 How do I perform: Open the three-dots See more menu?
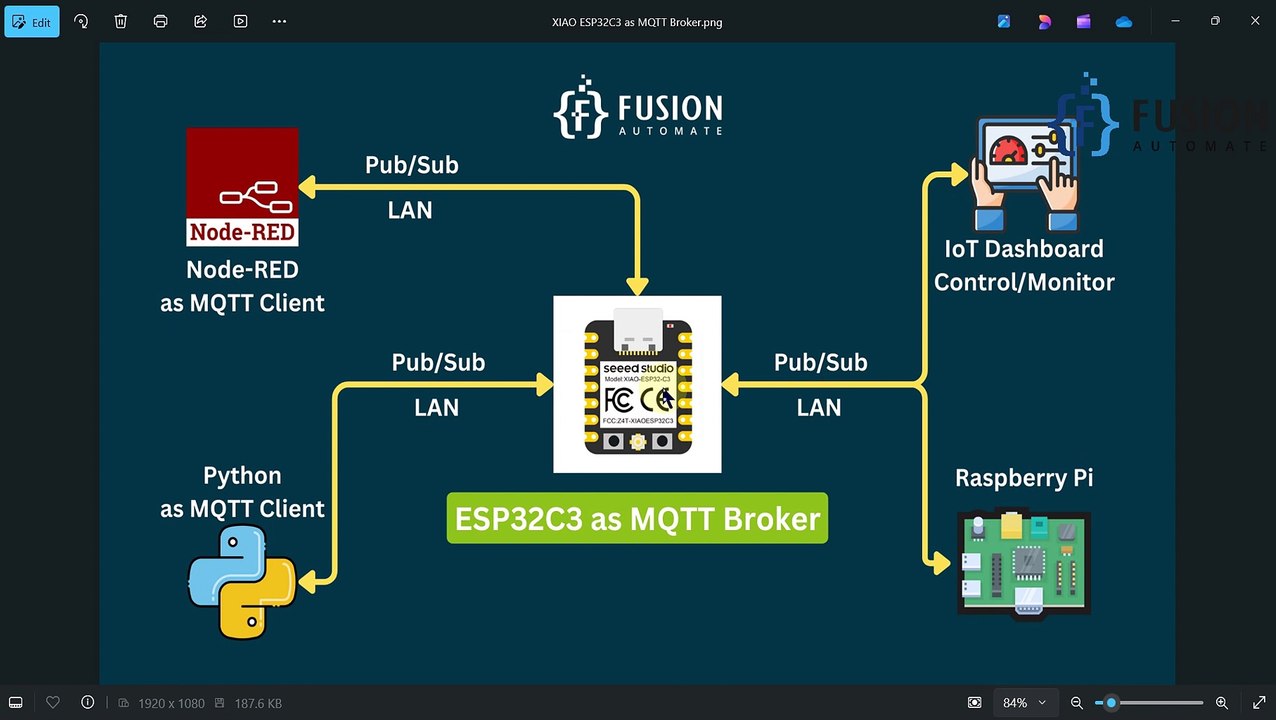point(280,21)
